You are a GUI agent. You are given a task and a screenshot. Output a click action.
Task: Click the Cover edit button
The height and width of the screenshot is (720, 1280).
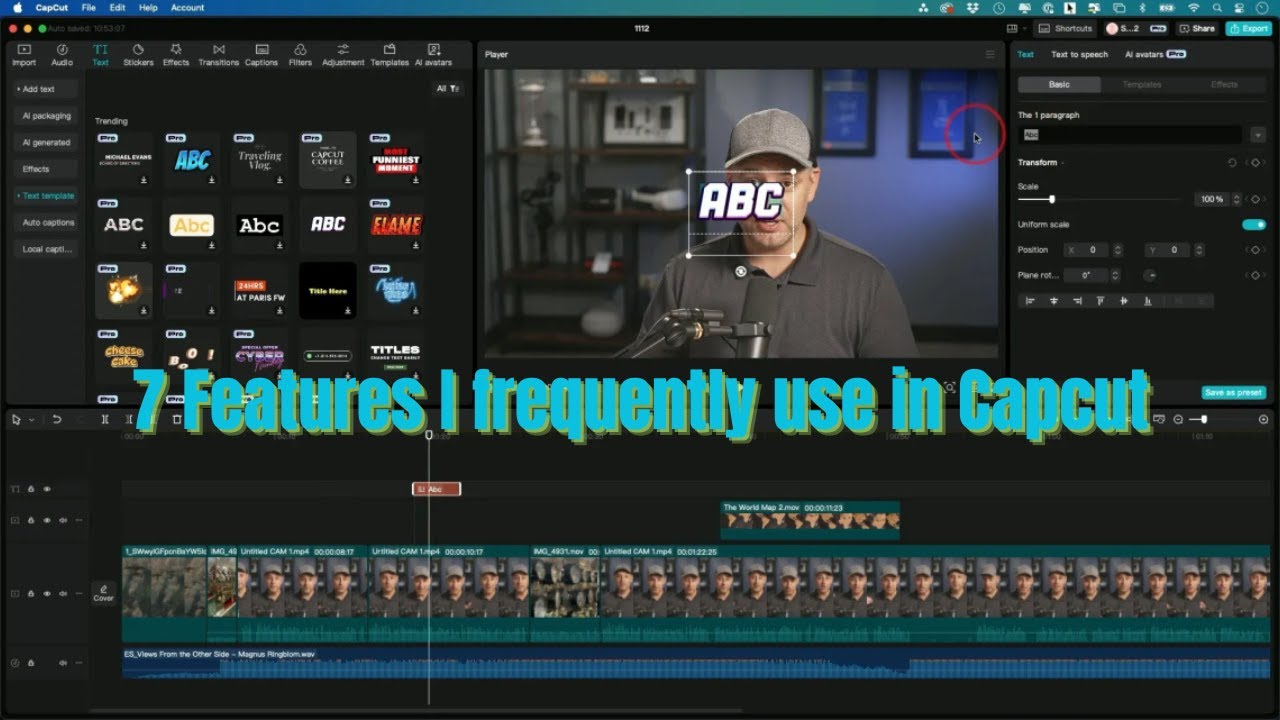[104, 593]
